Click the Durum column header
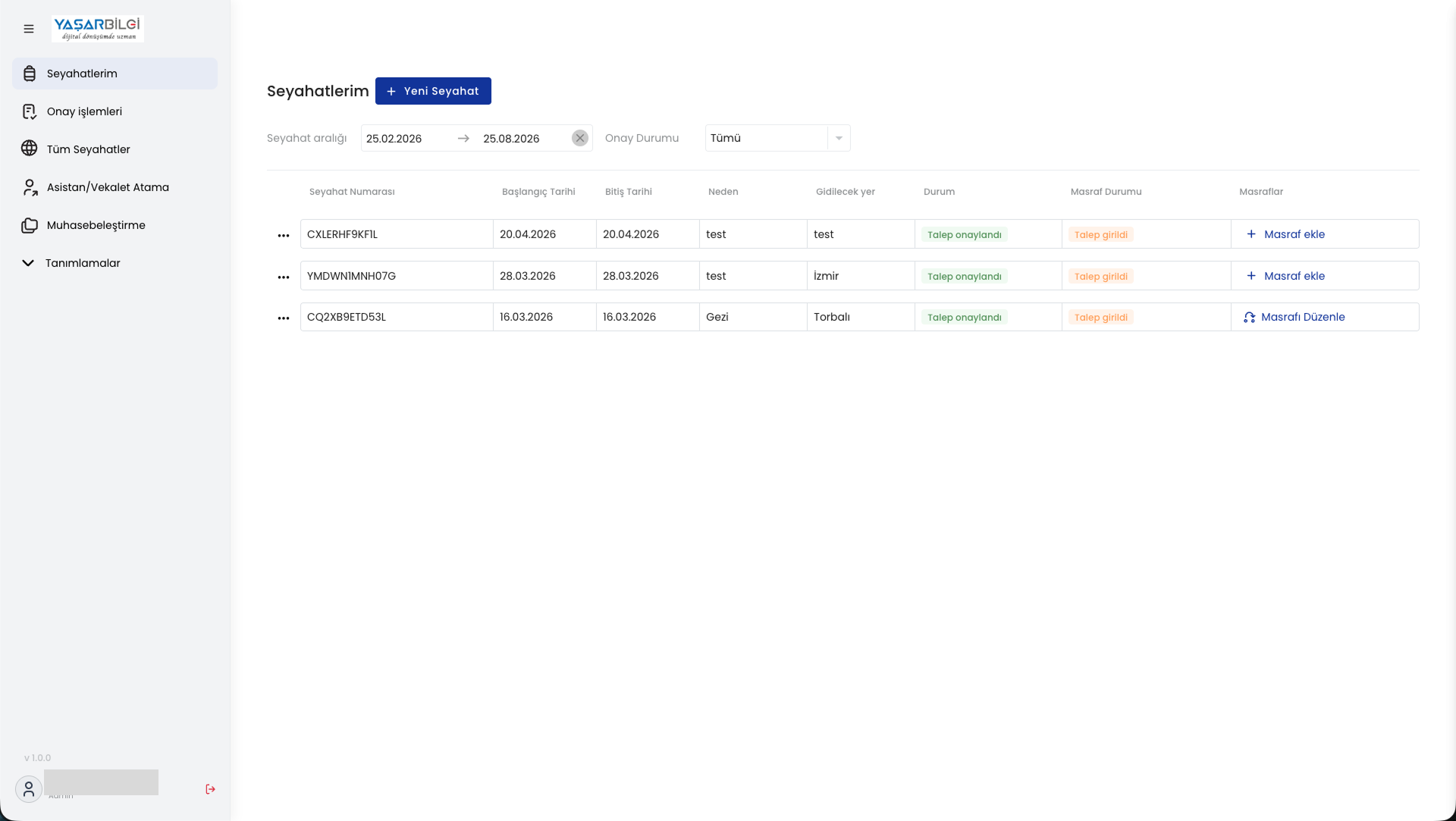This screenshot has width=1456, height=821. [939, 192]
